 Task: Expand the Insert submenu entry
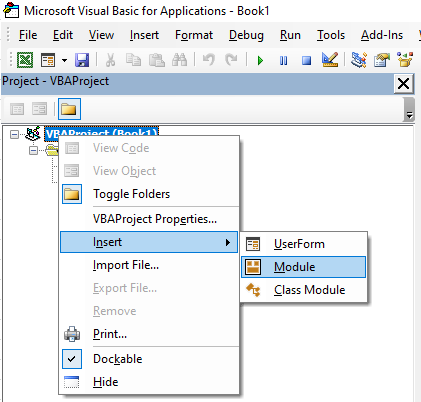point(149,242)
